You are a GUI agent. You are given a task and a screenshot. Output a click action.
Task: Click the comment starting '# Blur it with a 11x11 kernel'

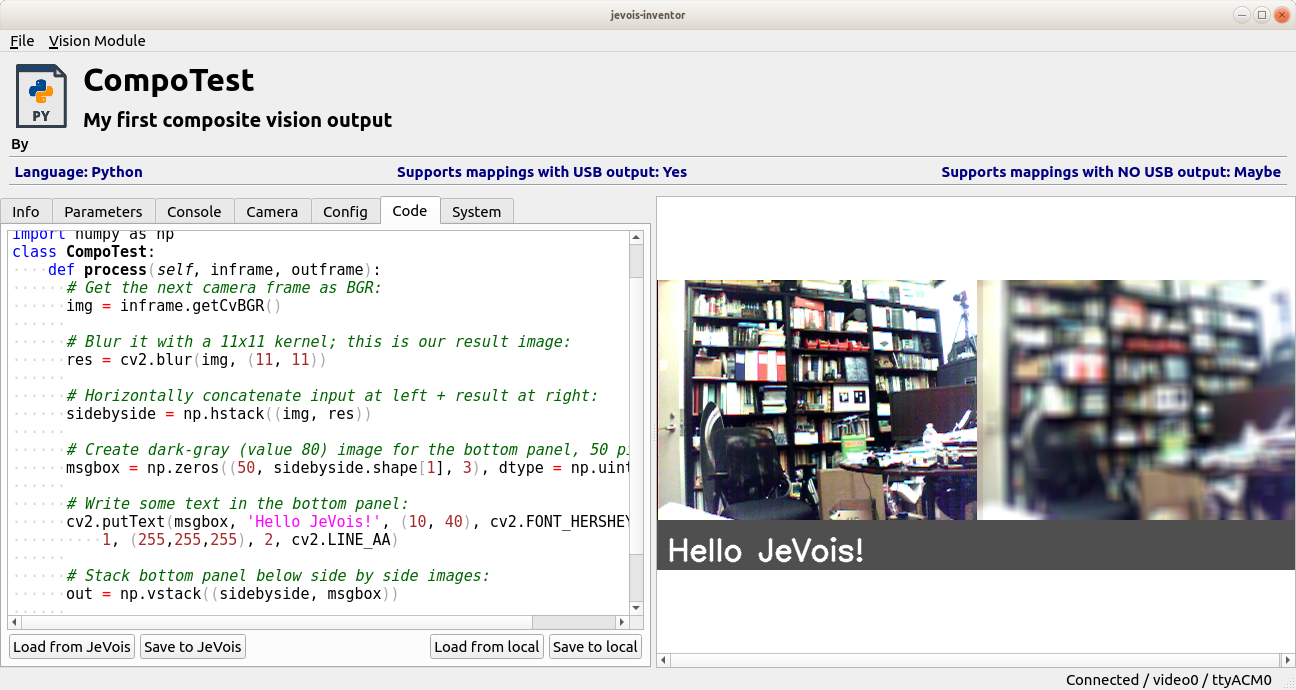pyautogui.click(x=318, y=342)
